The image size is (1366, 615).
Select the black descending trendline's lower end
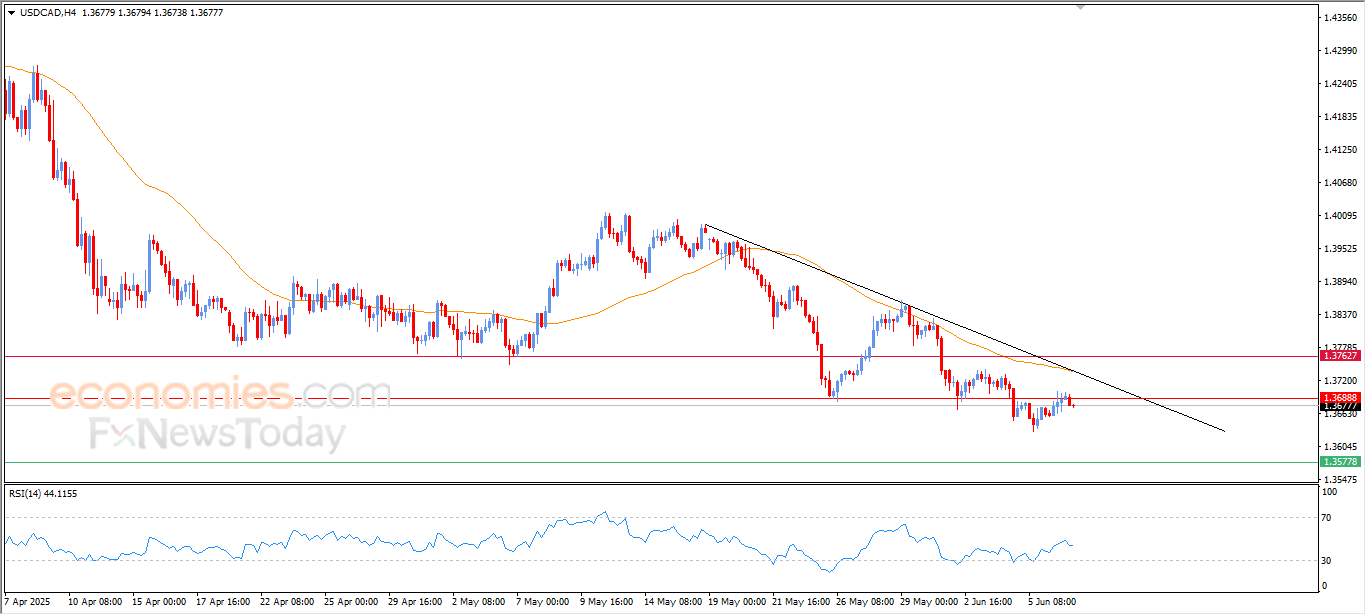(x=1223, y=431)
